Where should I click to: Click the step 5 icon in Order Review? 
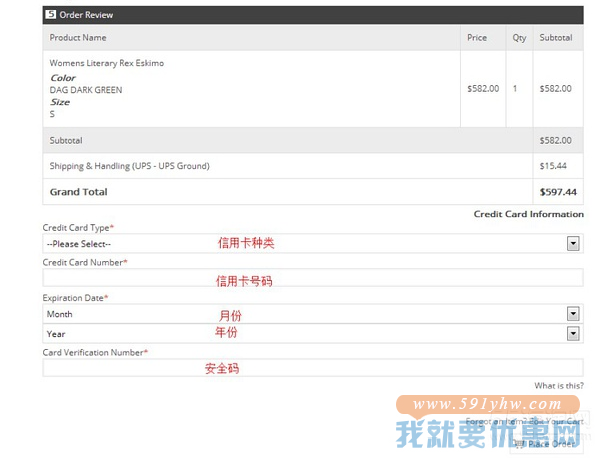tap(50, 14)
